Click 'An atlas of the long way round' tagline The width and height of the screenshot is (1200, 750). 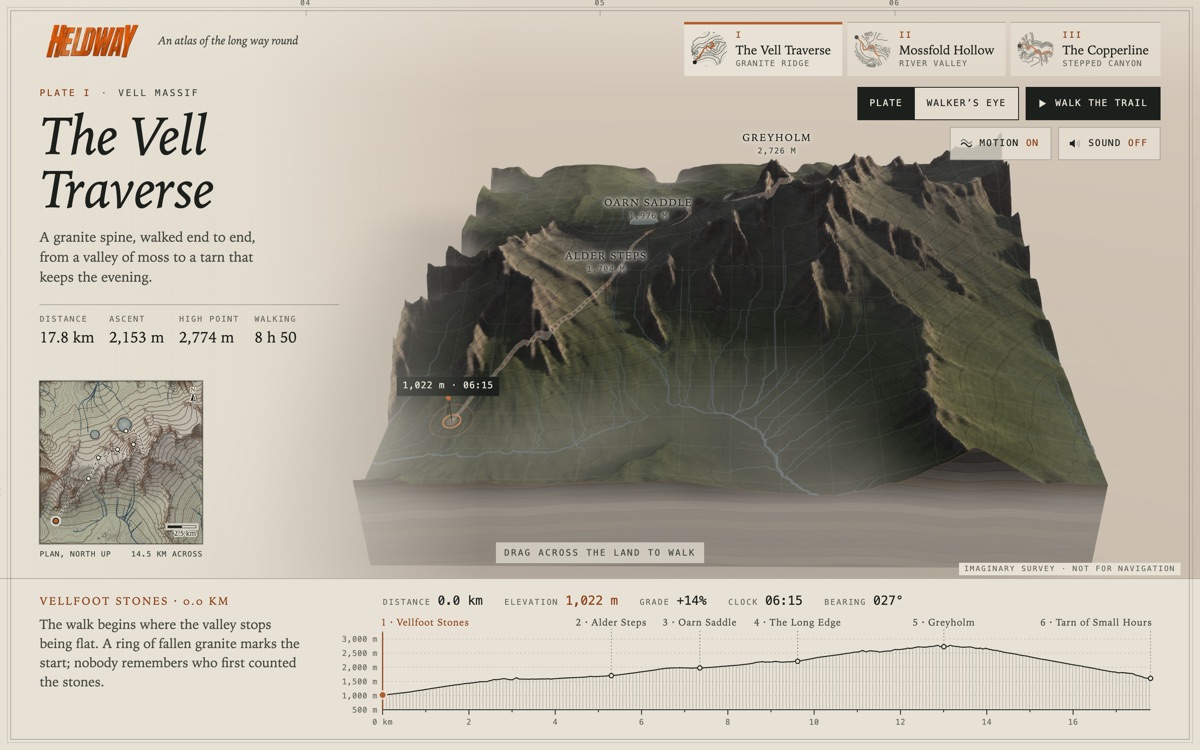click(228, 41)
